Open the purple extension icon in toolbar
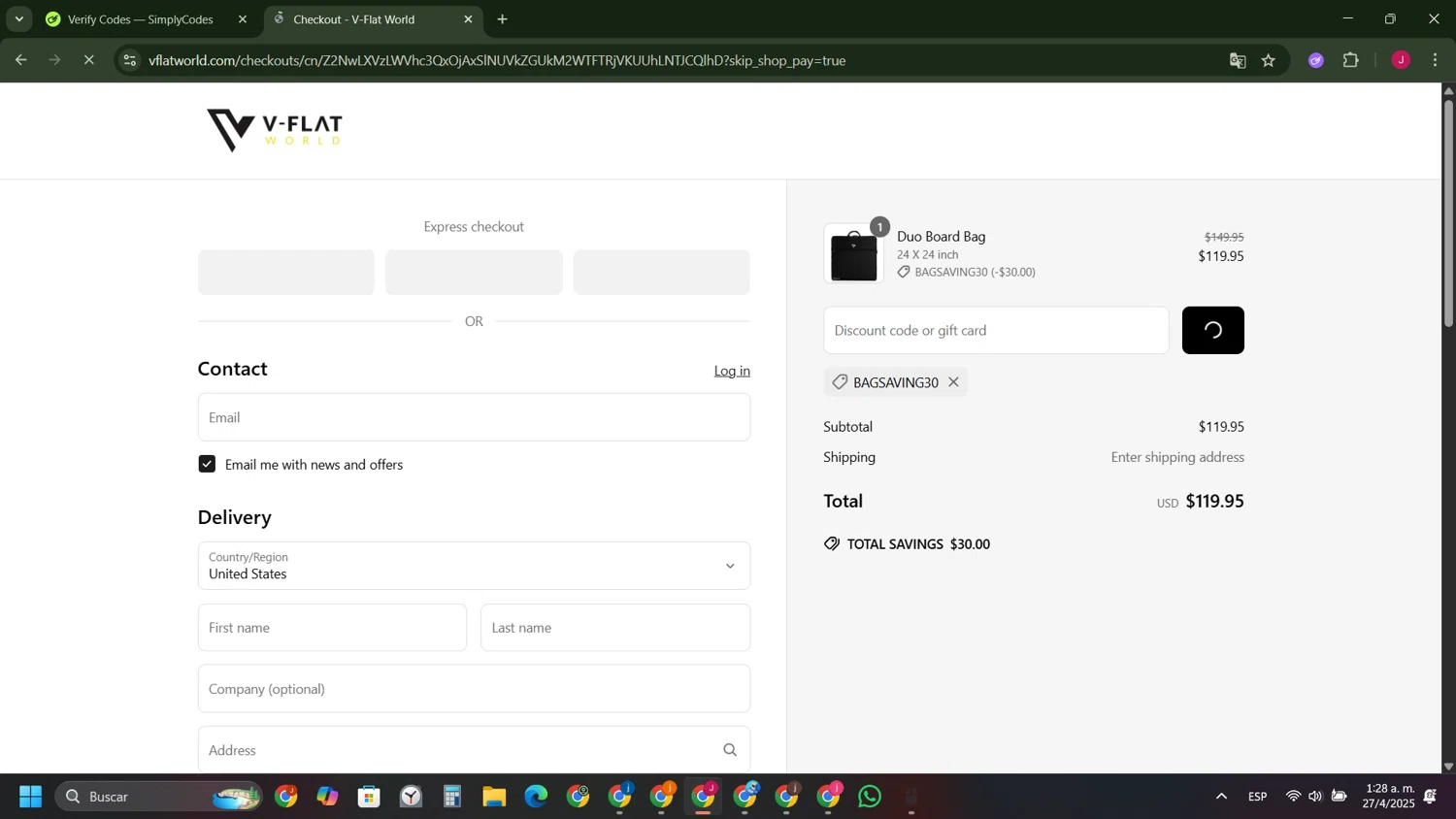The height and width of the screenshot is (819, 1456). pyautogui.click(x=1316, y=60)
